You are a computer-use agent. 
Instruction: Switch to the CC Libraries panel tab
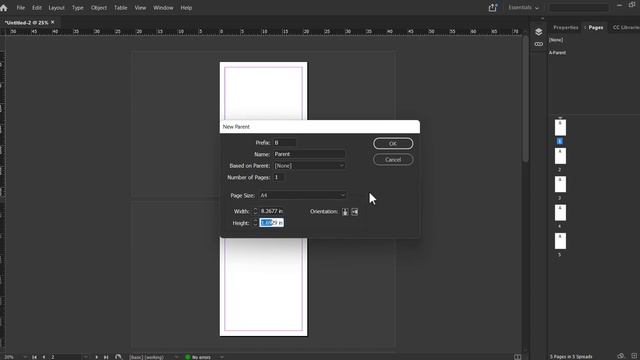point(626,27)
